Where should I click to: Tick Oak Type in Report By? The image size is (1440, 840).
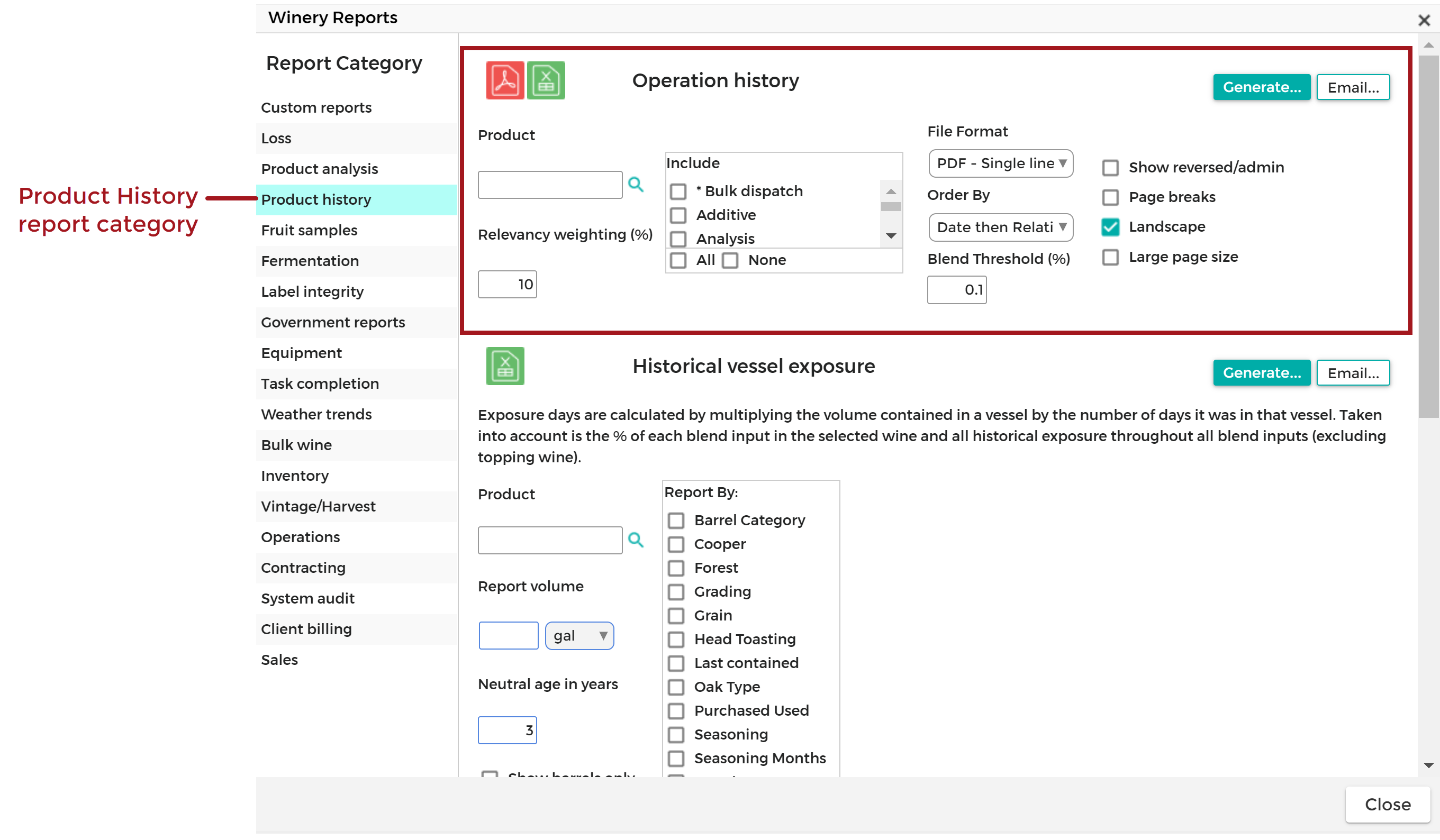pyautogui.click(x=676, y=688)
